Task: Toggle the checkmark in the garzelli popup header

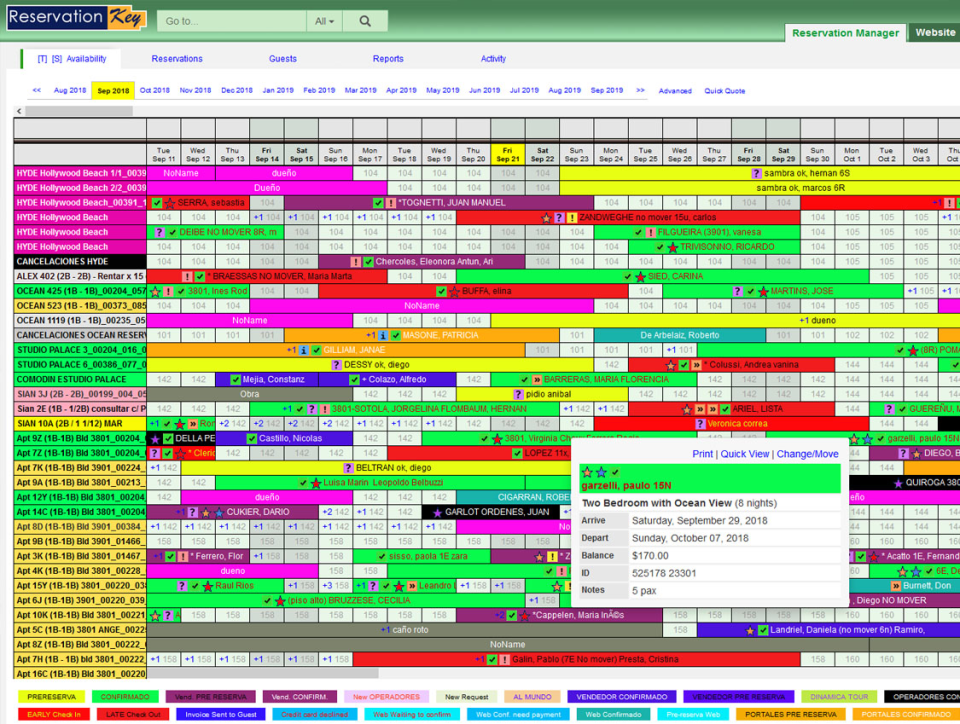Action: [x=615, y=472]
